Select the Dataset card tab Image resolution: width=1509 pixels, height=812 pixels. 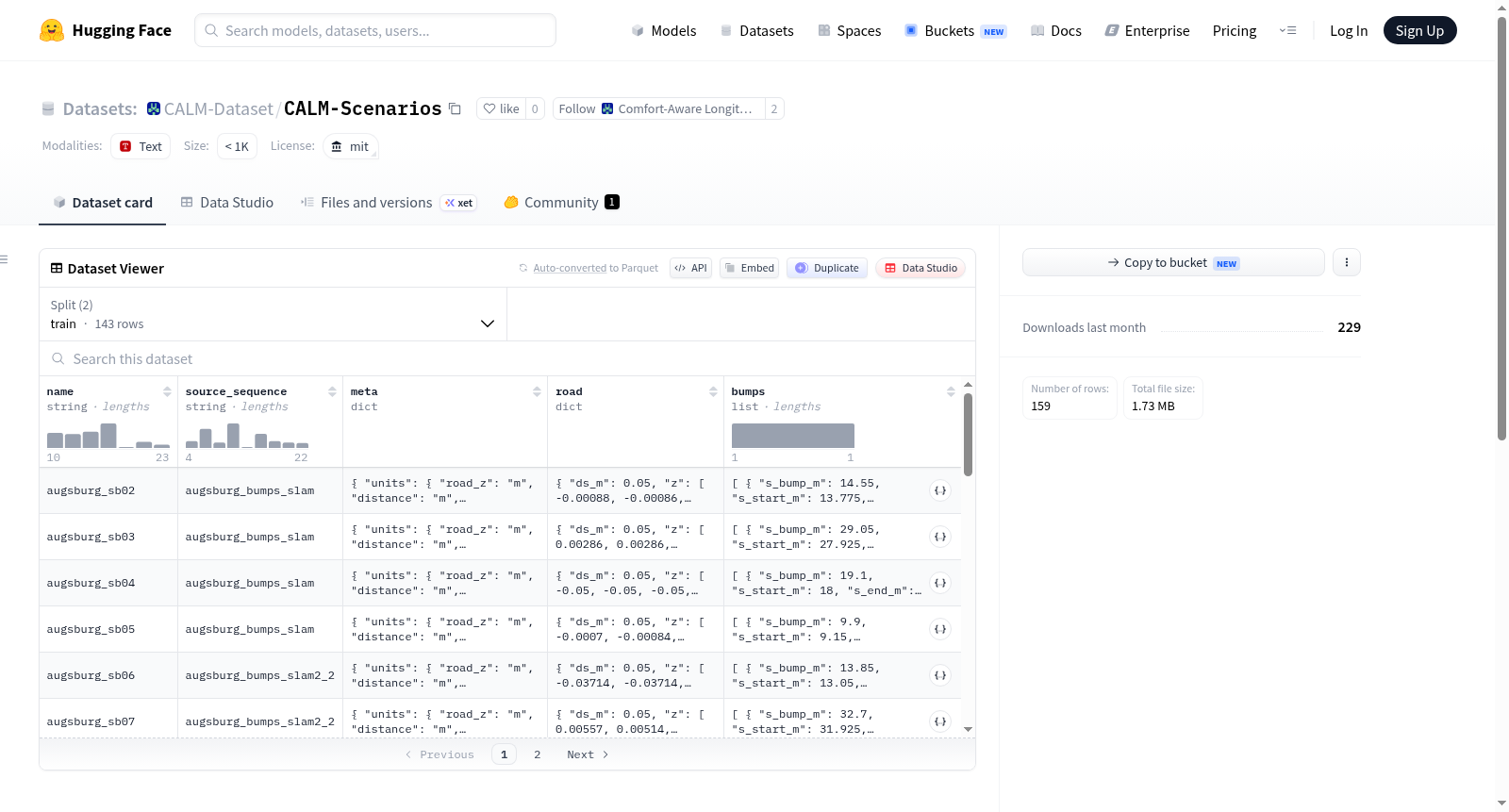pos(102,203)
